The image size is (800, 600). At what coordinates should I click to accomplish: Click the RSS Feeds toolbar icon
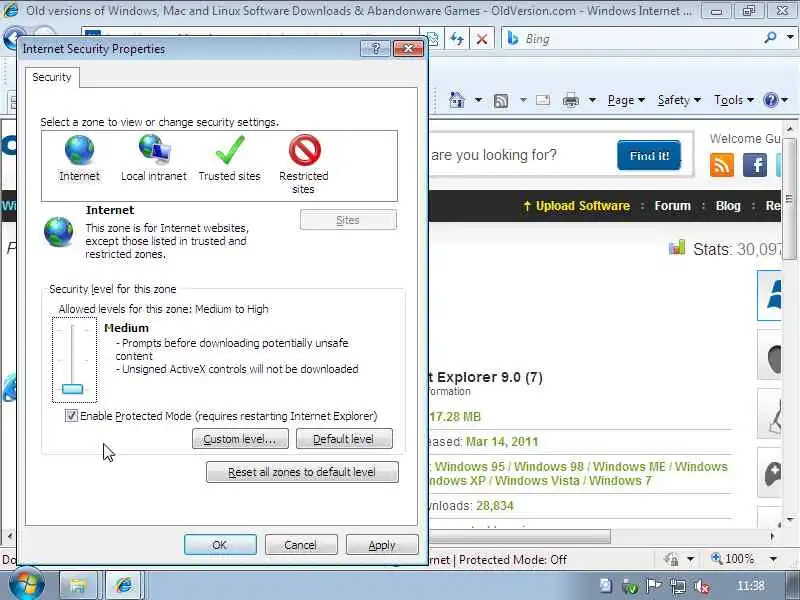tap(501, 101)
